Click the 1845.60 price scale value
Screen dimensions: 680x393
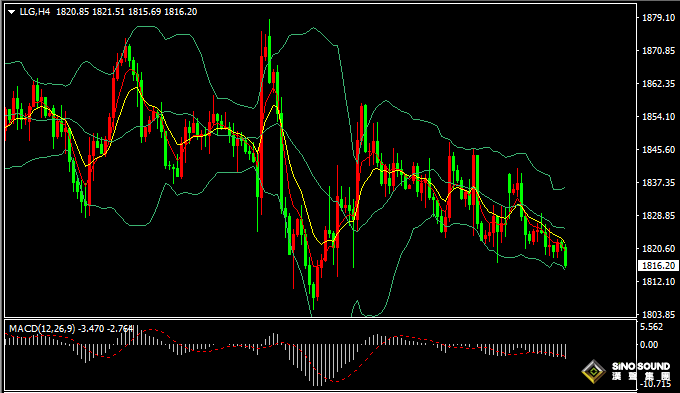coord(658,150)
